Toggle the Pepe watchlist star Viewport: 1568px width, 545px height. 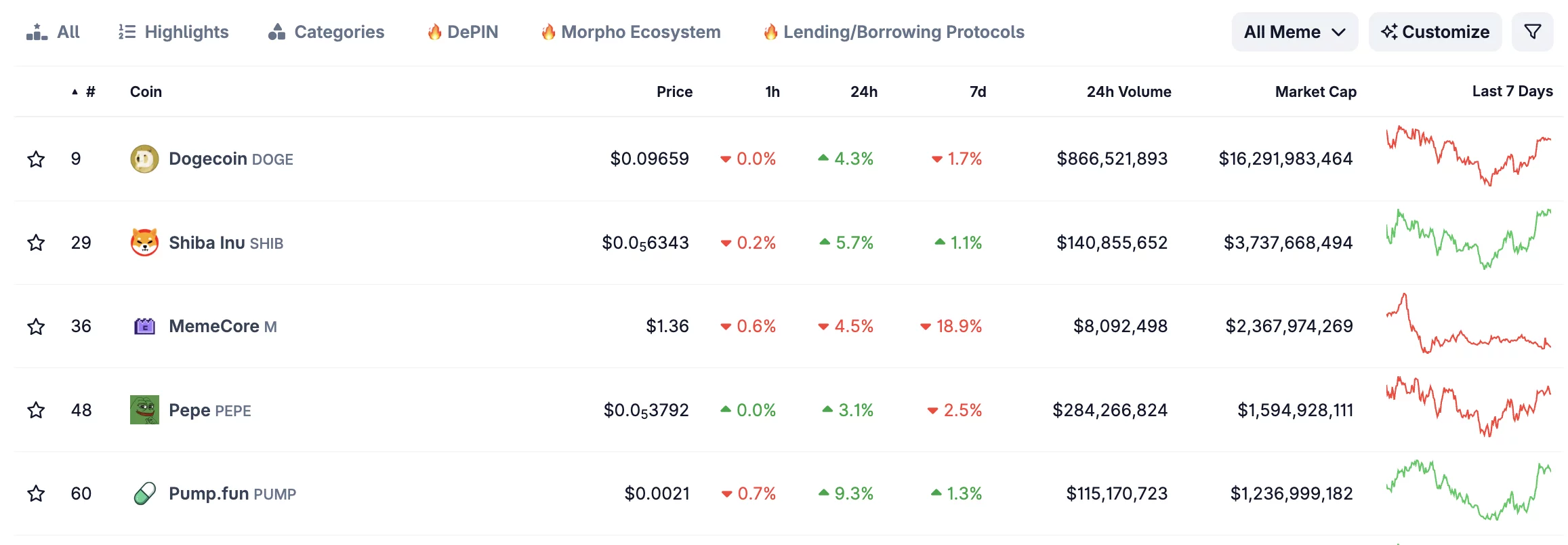36,410
